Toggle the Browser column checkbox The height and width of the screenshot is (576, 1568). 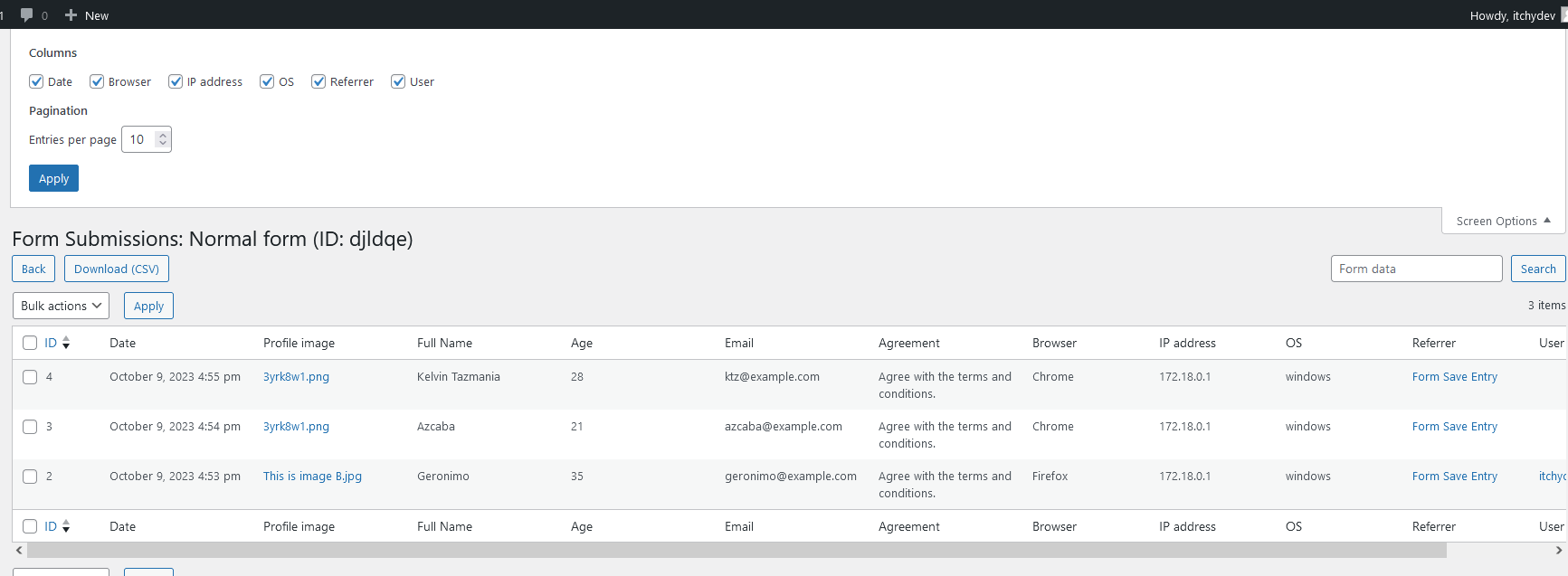click(97, 81)
